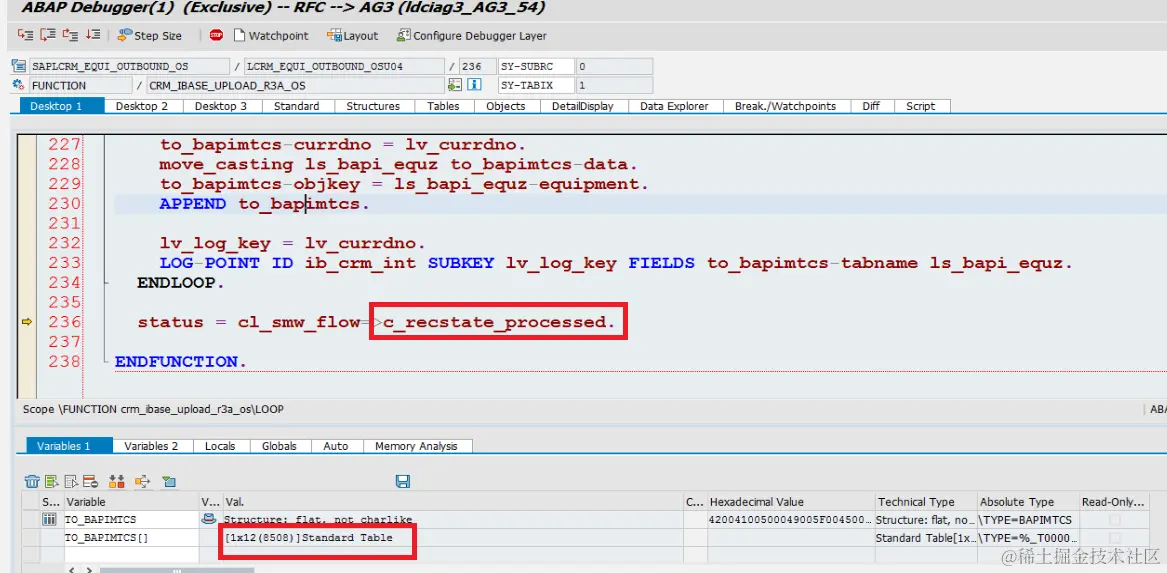Image resolution: width=1167 pixels, height=573 pixels.
Task: Select the Variables 2 tab
Action: (151, 446)
